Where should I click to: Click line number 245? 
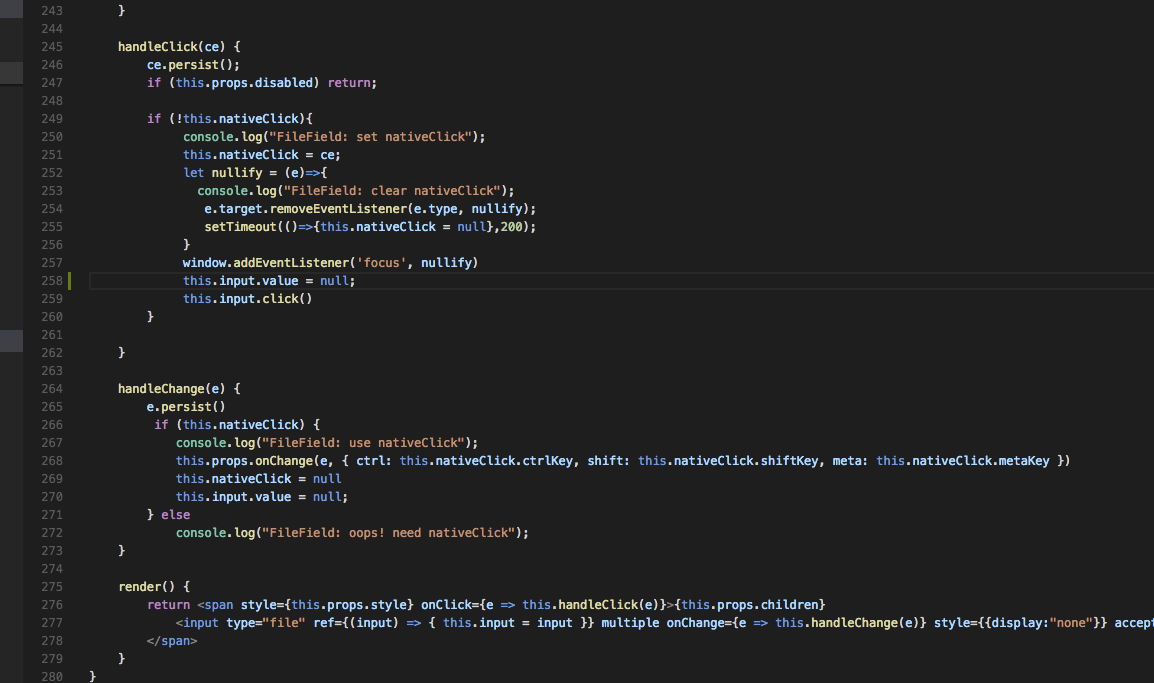pos(51,46)
